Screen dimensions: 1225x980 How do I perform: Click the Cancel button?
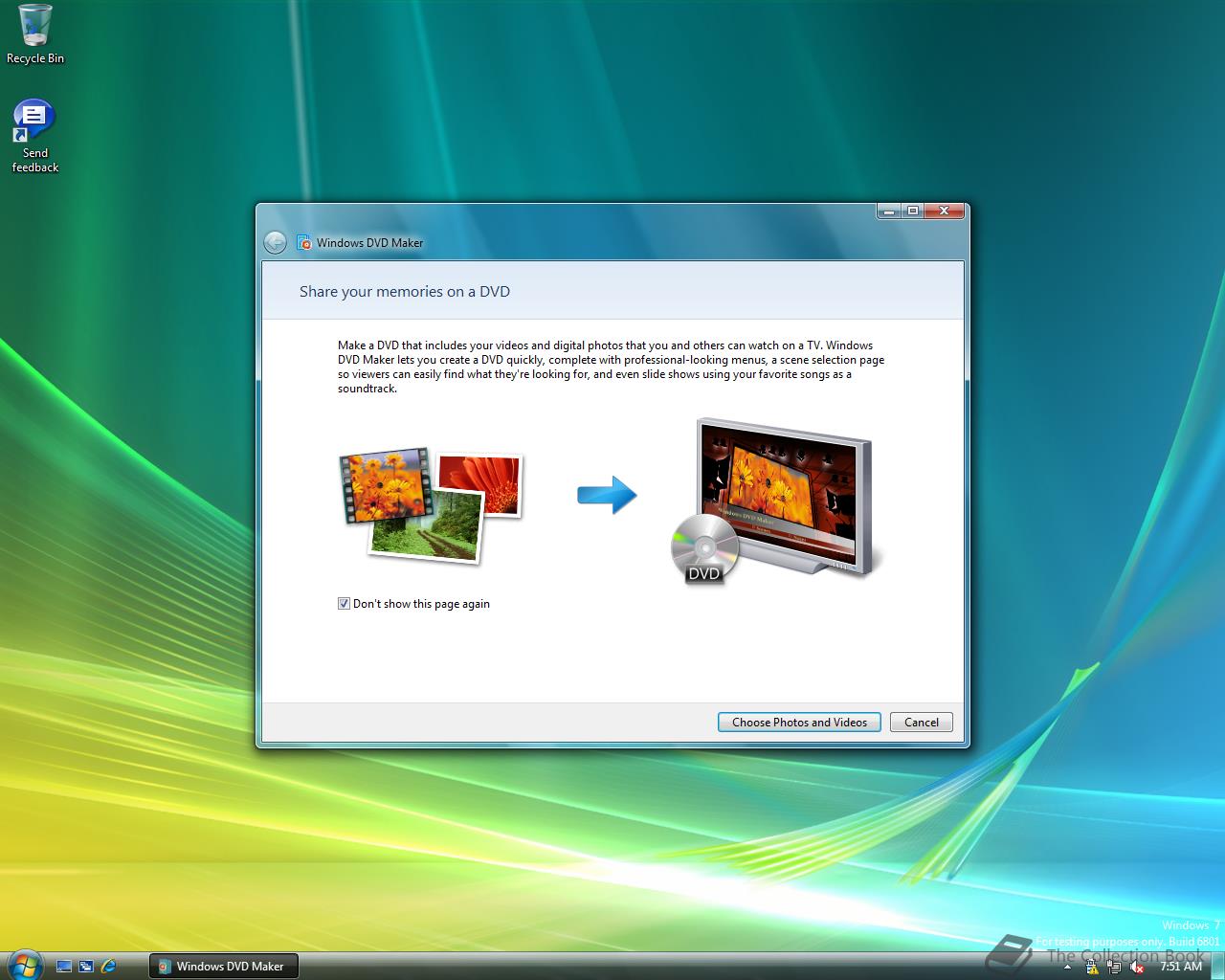pos(922,723)
